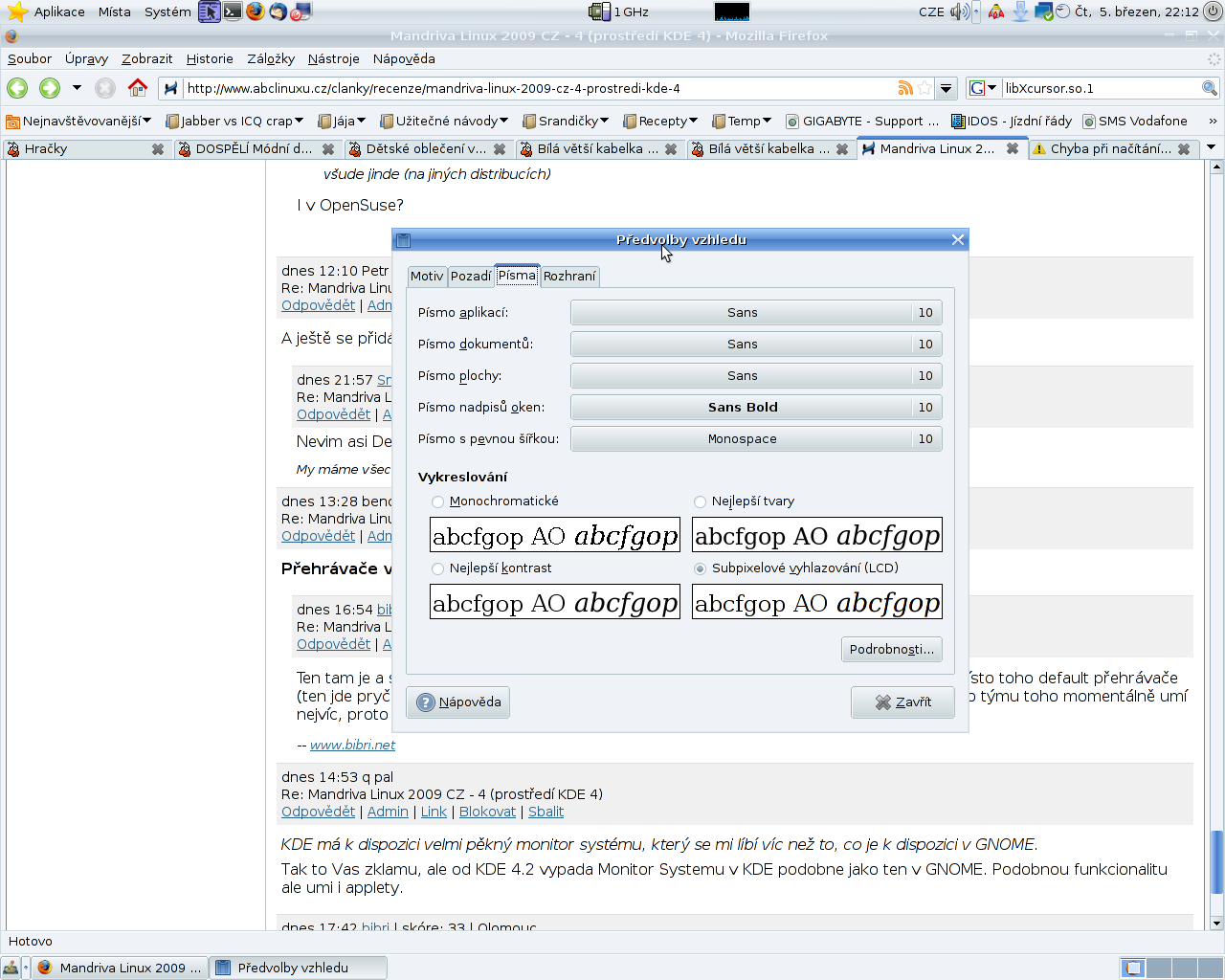Expand the Jabber vs ICQ crap folder
This screenshot has height=980, width=1225.
click(x=234, y=122)
